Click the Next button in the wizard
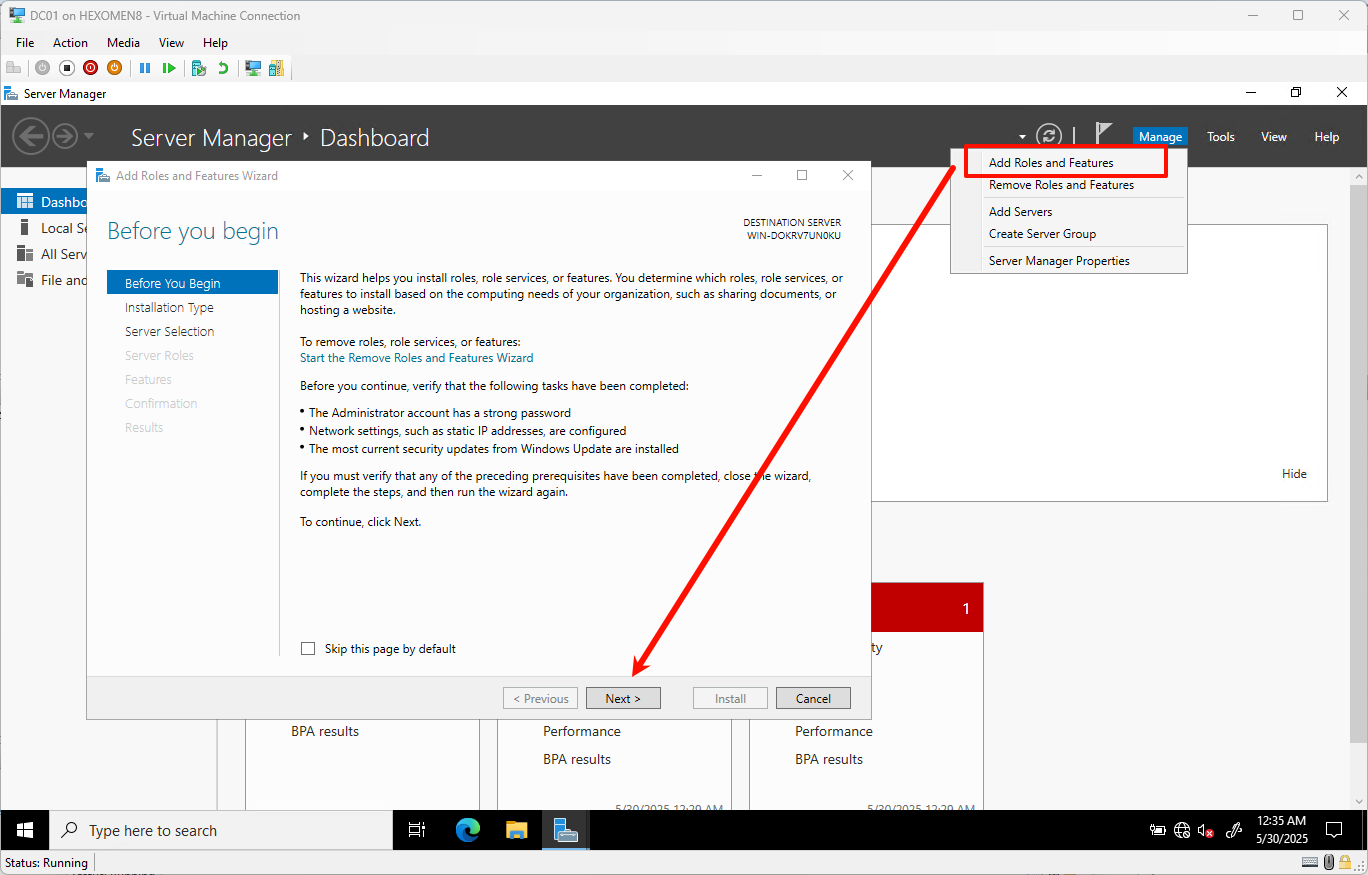This screenshot has width=1368, height=875. 622,699
